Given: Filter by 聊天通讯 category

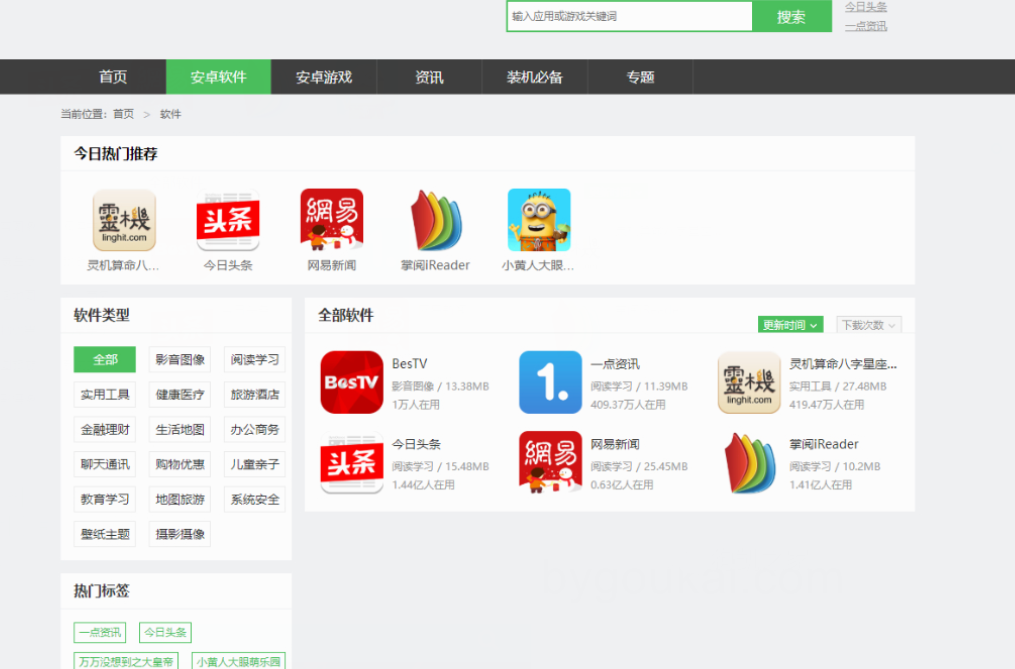Looking at the screenshot, I should [x=105, y=464].
